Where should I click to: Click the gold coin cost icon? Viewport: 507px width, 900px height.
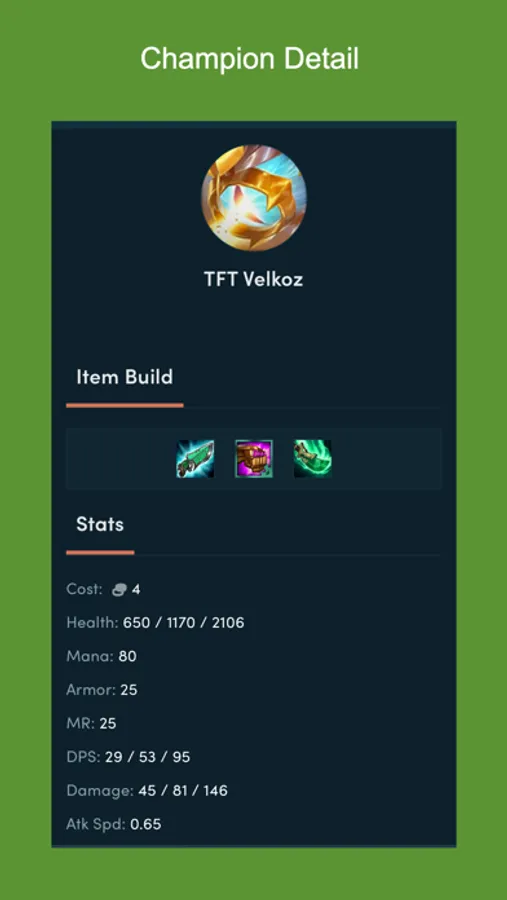click(119, 589)
